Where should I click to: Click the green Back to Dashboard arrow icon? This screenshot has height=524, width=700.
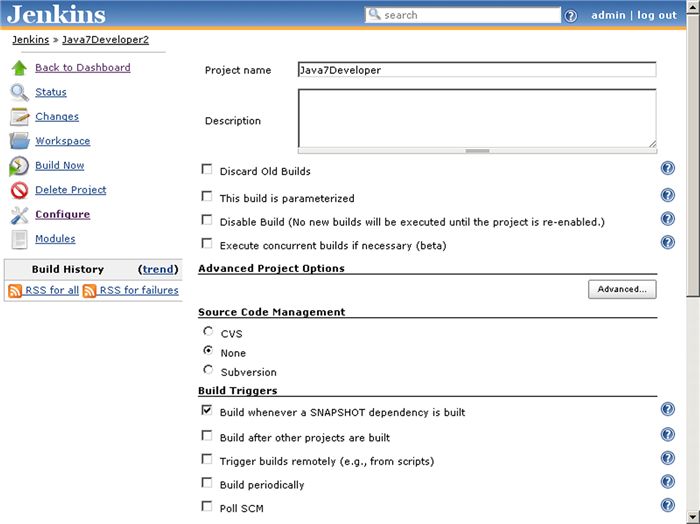click(x=19, y=68)
